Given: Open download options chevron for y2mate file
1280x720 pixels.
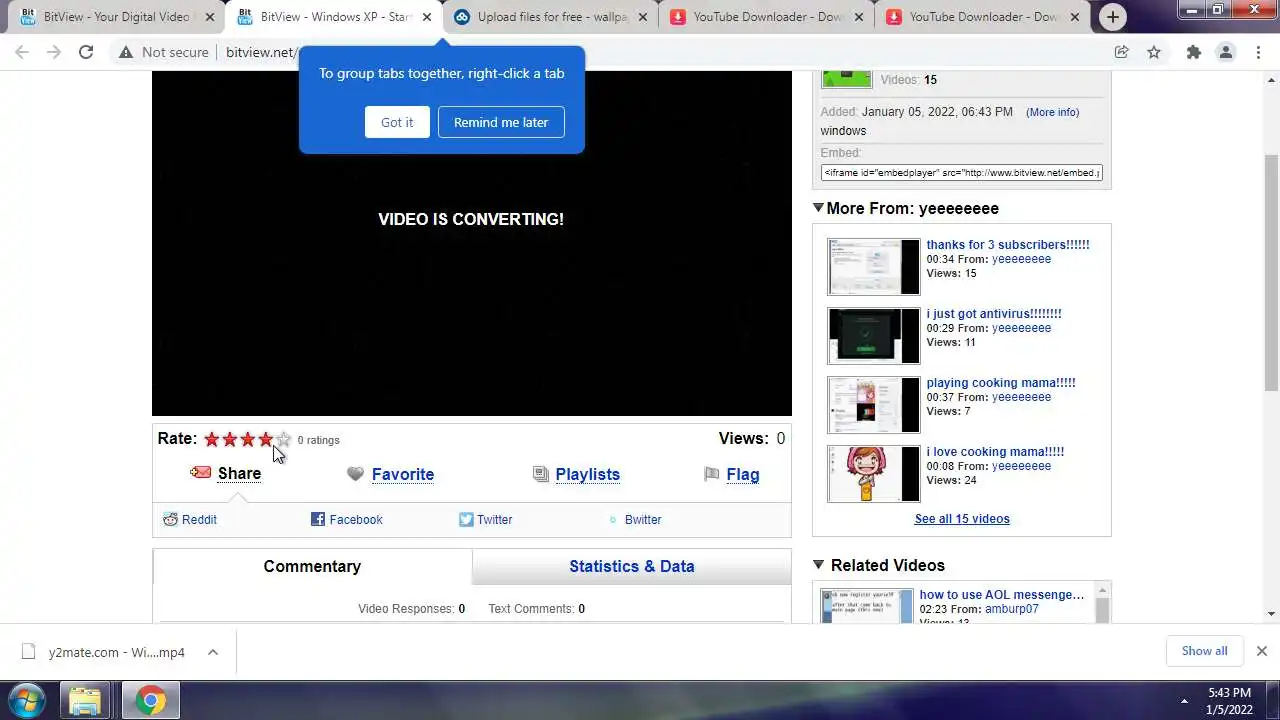Looking at the screenshot, I should [213, 652].
